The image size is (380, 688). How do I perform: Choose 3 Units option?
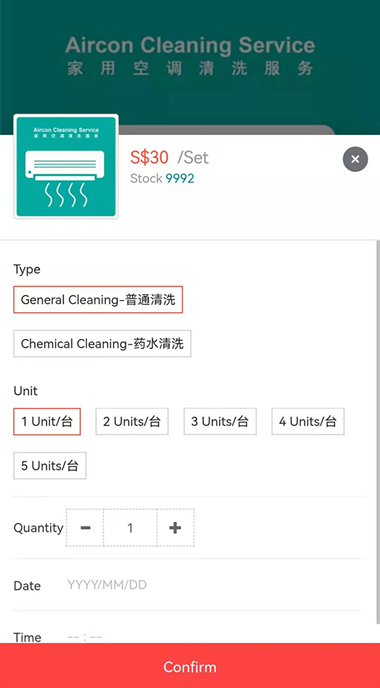[220, 422]
